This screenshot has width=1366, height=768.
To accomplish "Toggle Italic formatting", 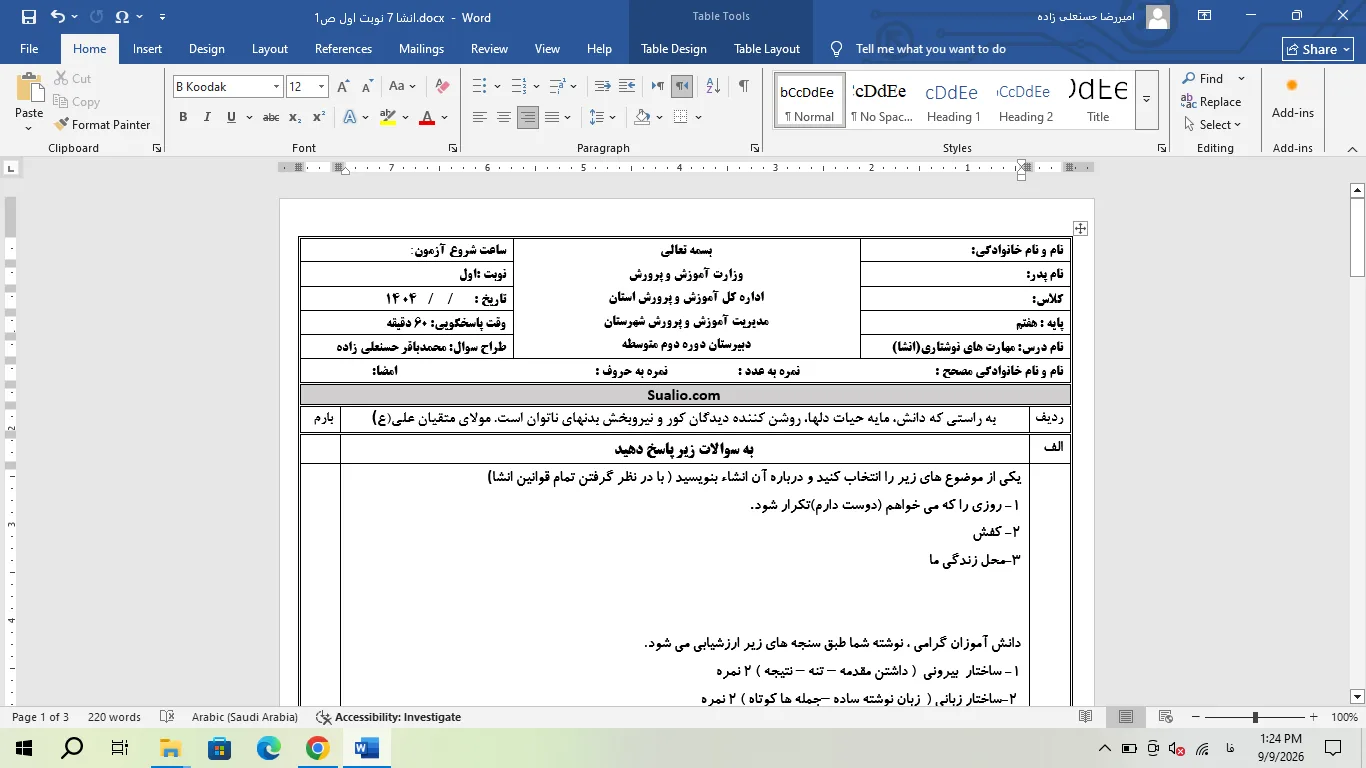I will point(207,117).
